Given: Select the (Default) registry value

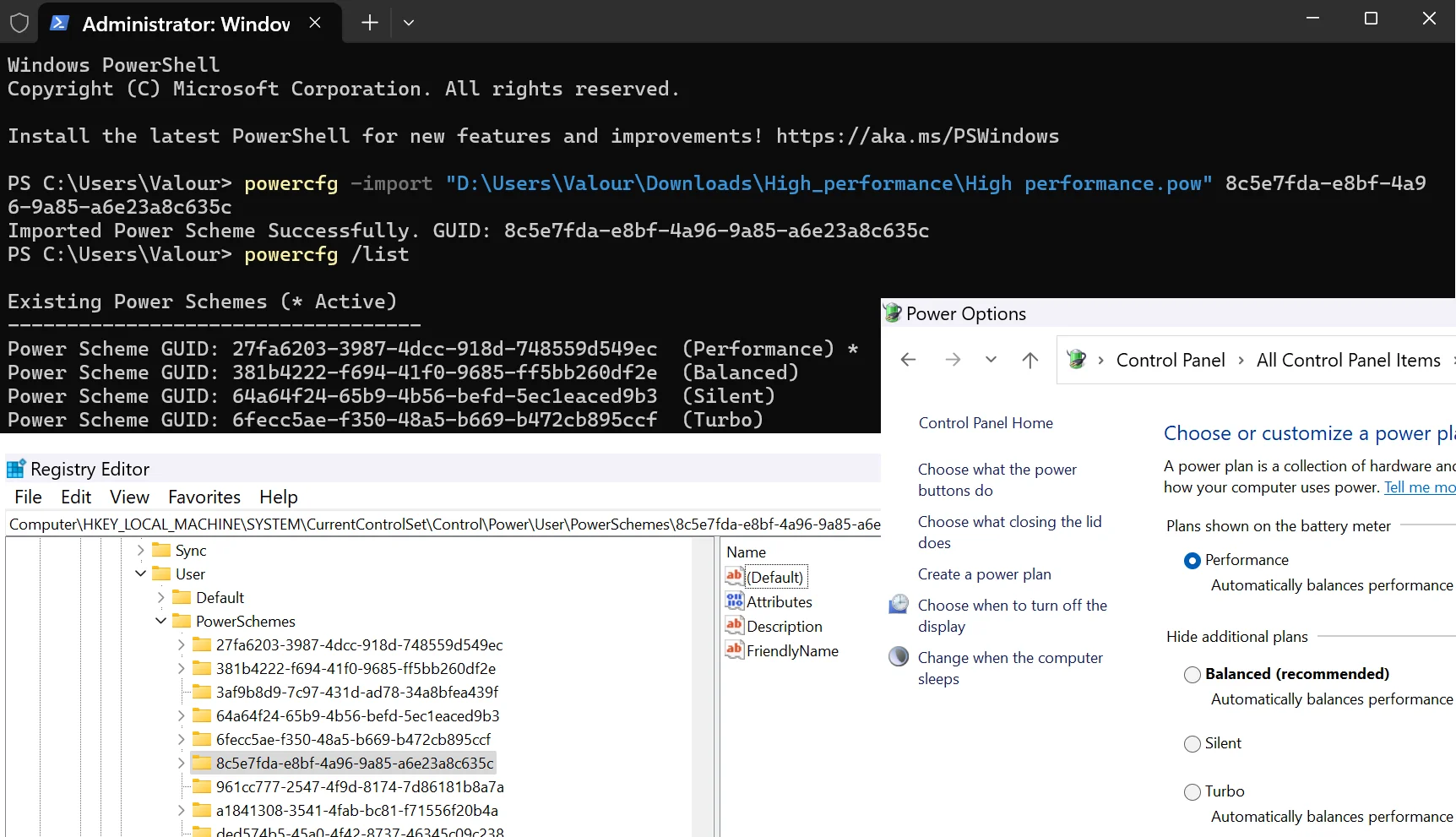Looking at the screenshot, I should tap(775, 577).
